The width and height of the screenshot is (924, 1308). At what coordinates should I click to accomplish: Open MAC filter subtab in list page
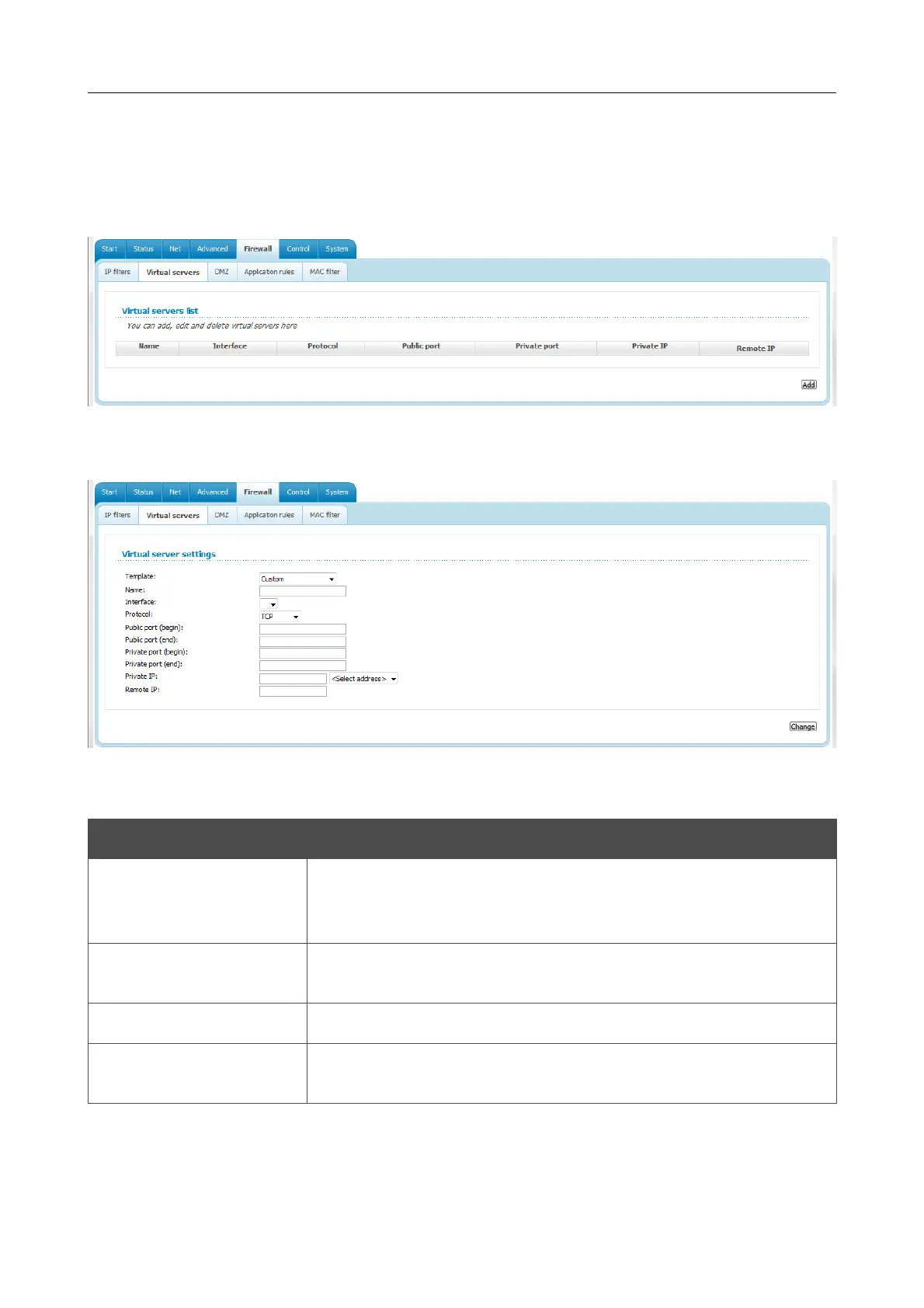(325, 272)
